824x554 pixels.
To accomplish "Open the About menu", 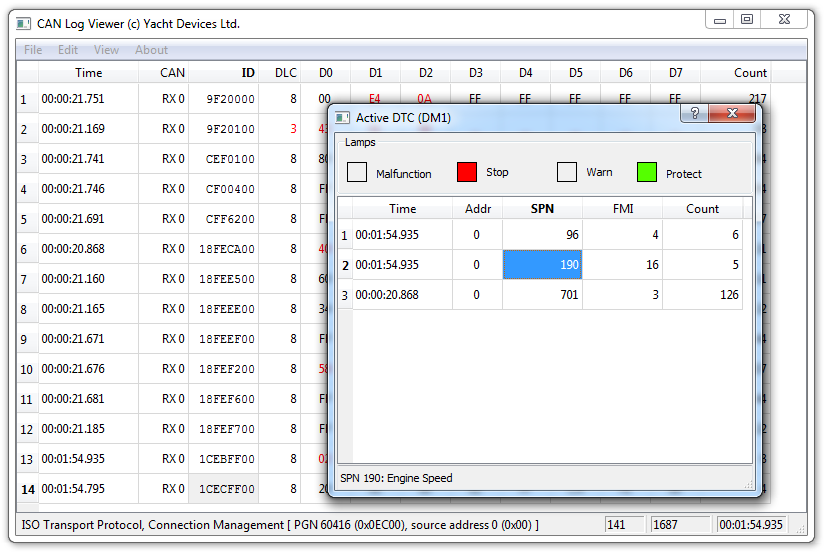I will point(152,50).
